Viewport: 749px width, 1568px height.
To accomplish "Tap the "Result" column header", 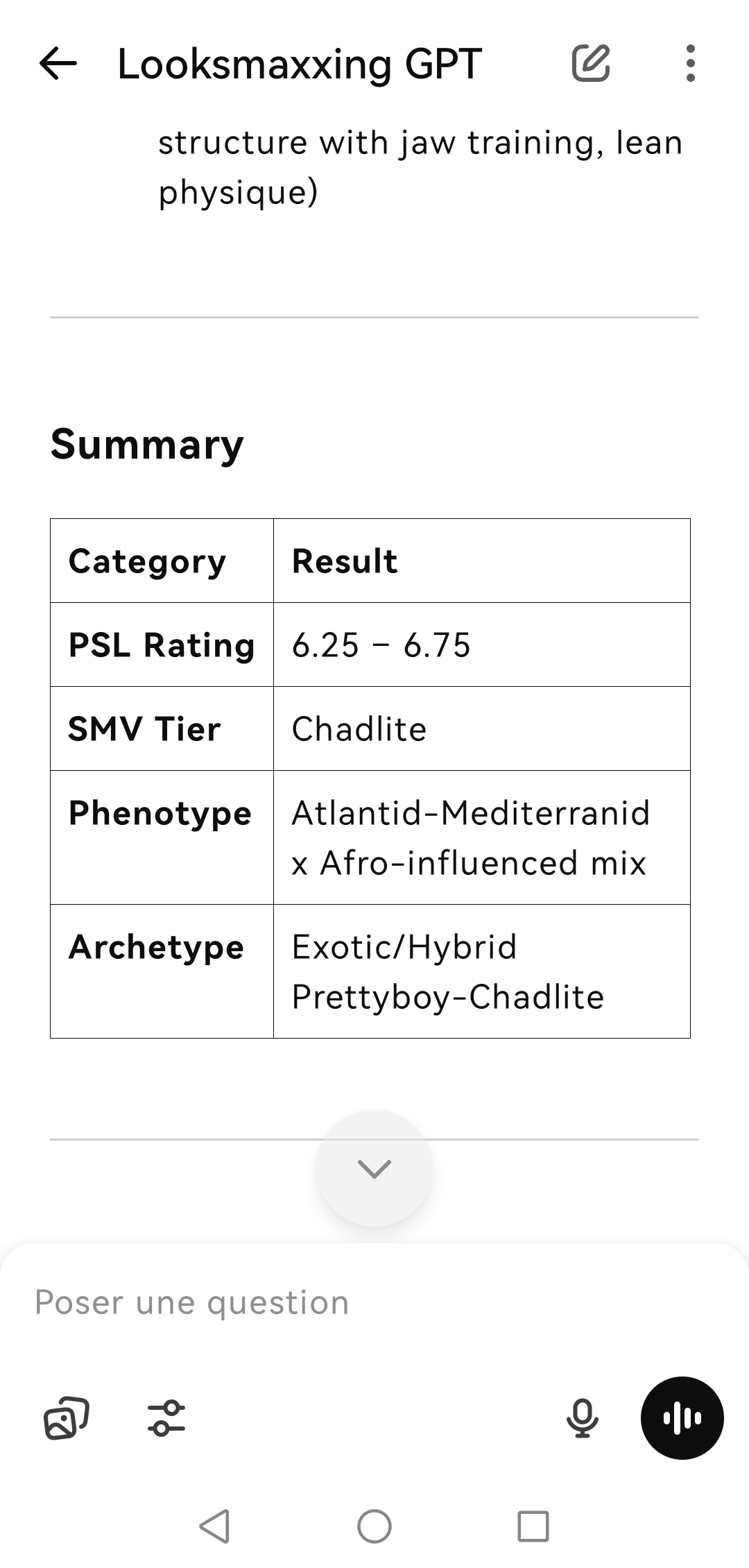I will pos(345,561).
